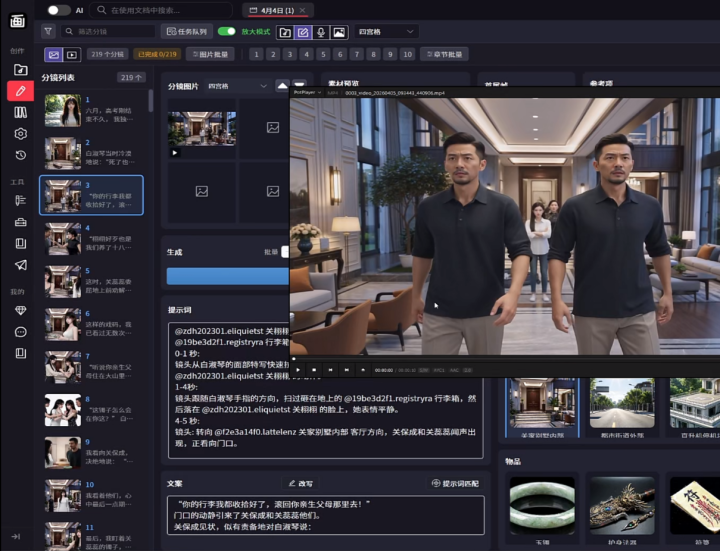The width and height of the screenshot is (720, 551).
Task: Click the 改写 button in 文案 section
Action: [x=300, y=483]
